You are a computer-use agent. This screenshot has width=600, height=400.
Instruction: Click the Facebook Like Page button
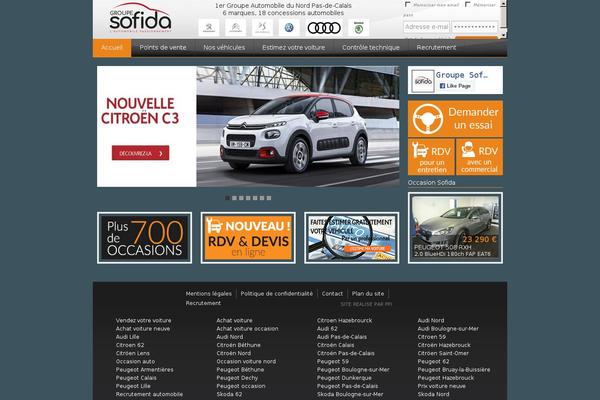click(455, 86)
